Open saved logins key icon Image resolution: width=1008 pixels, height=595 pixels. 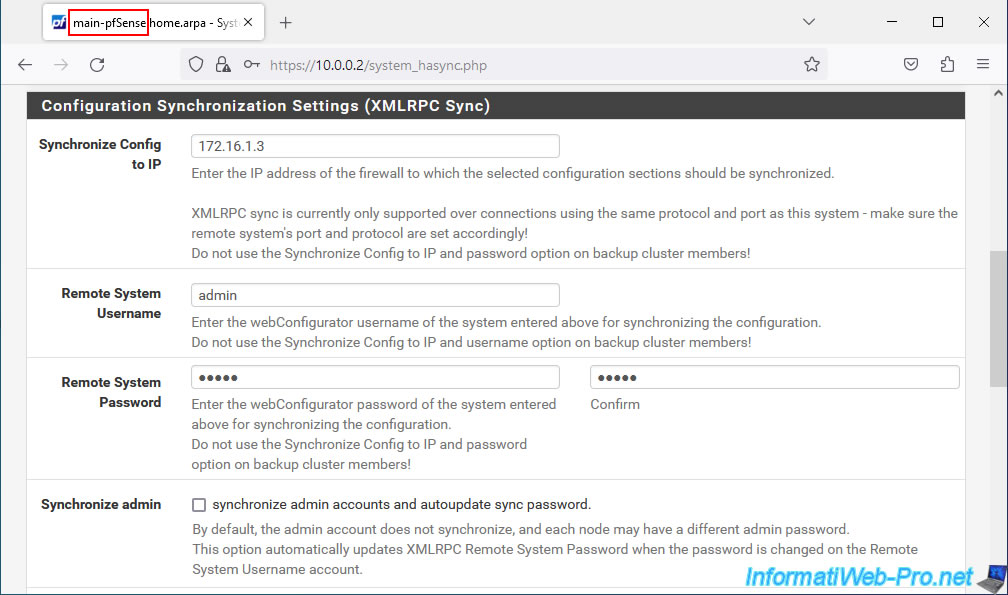pos(251,64)
